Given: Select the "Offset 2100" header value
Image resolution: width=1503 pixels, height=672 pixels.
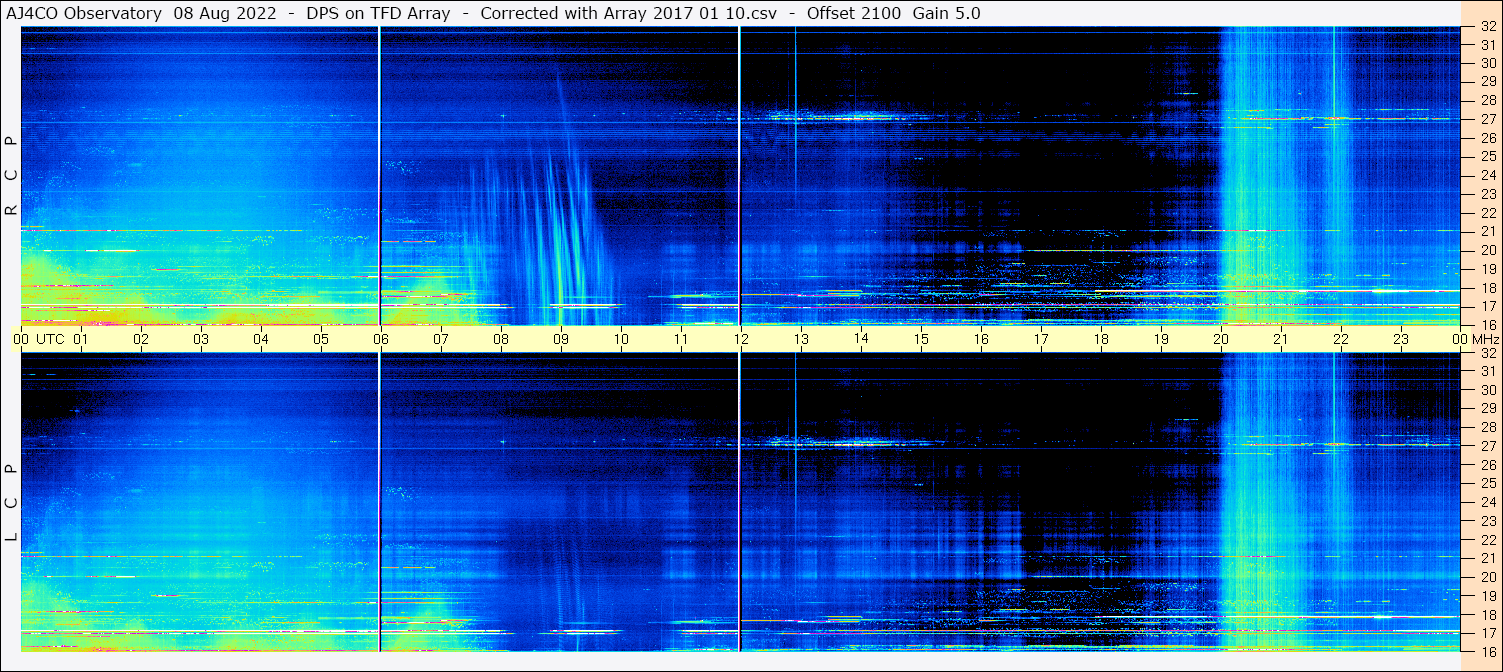Looking at the screenshot, I should point(852,13).
